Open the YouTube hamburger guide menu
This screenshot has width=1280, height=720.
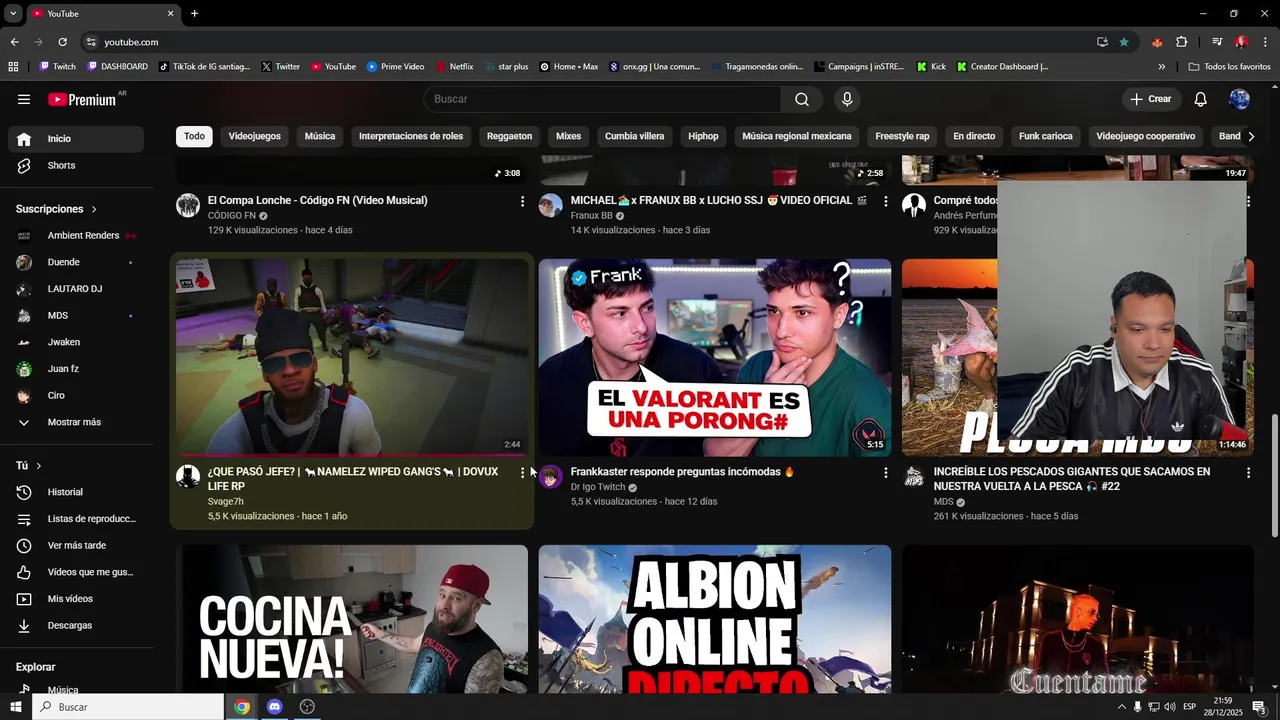[24, 99]
